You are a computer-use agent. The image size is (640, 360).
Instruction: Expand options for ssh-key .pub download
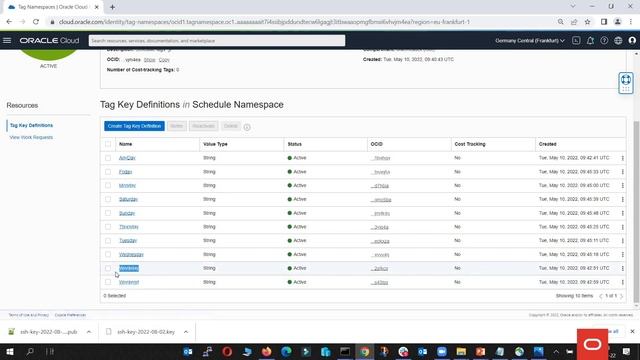point(89,332)
